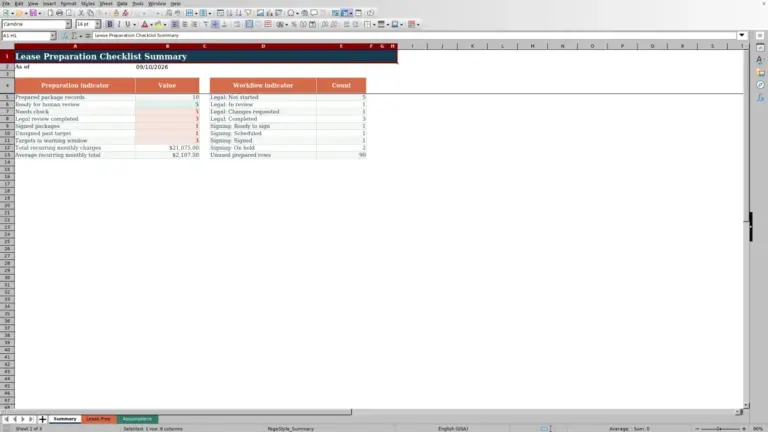The height and width of the screenshot is (432, 768).
Task: Click the Format as Percent icon
Action: [294, 24]
